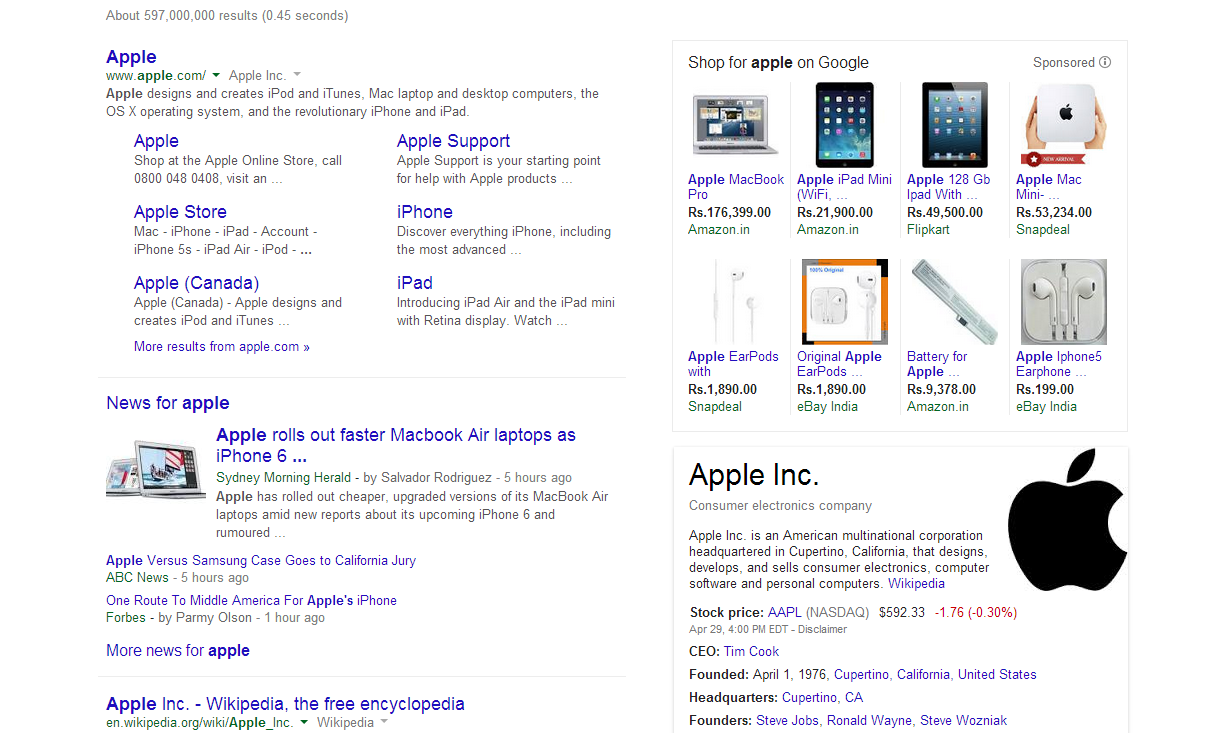Visit the iPad sitelink
Image resolution: width=1215 pixels, height=733 pixels.
[x=415, y=283]
